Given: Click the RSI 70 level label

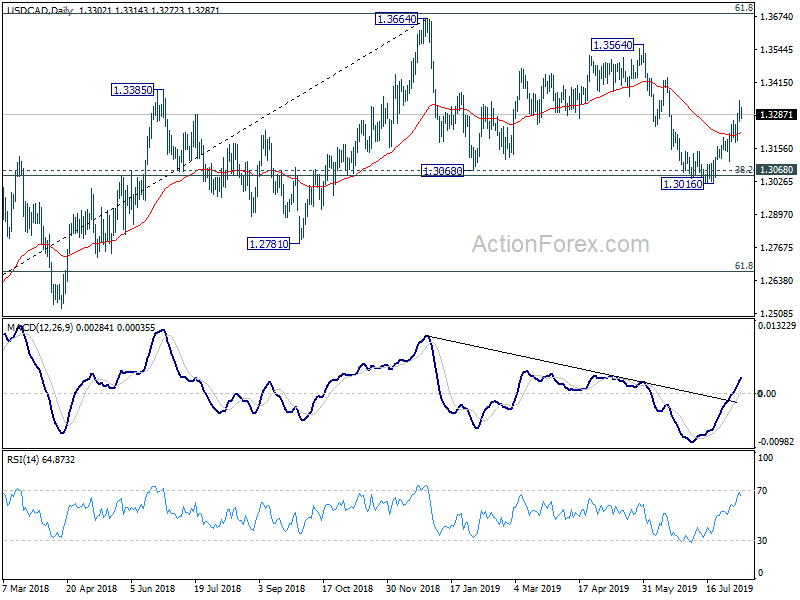Looking at the screenshot, I should pos(762,491).
